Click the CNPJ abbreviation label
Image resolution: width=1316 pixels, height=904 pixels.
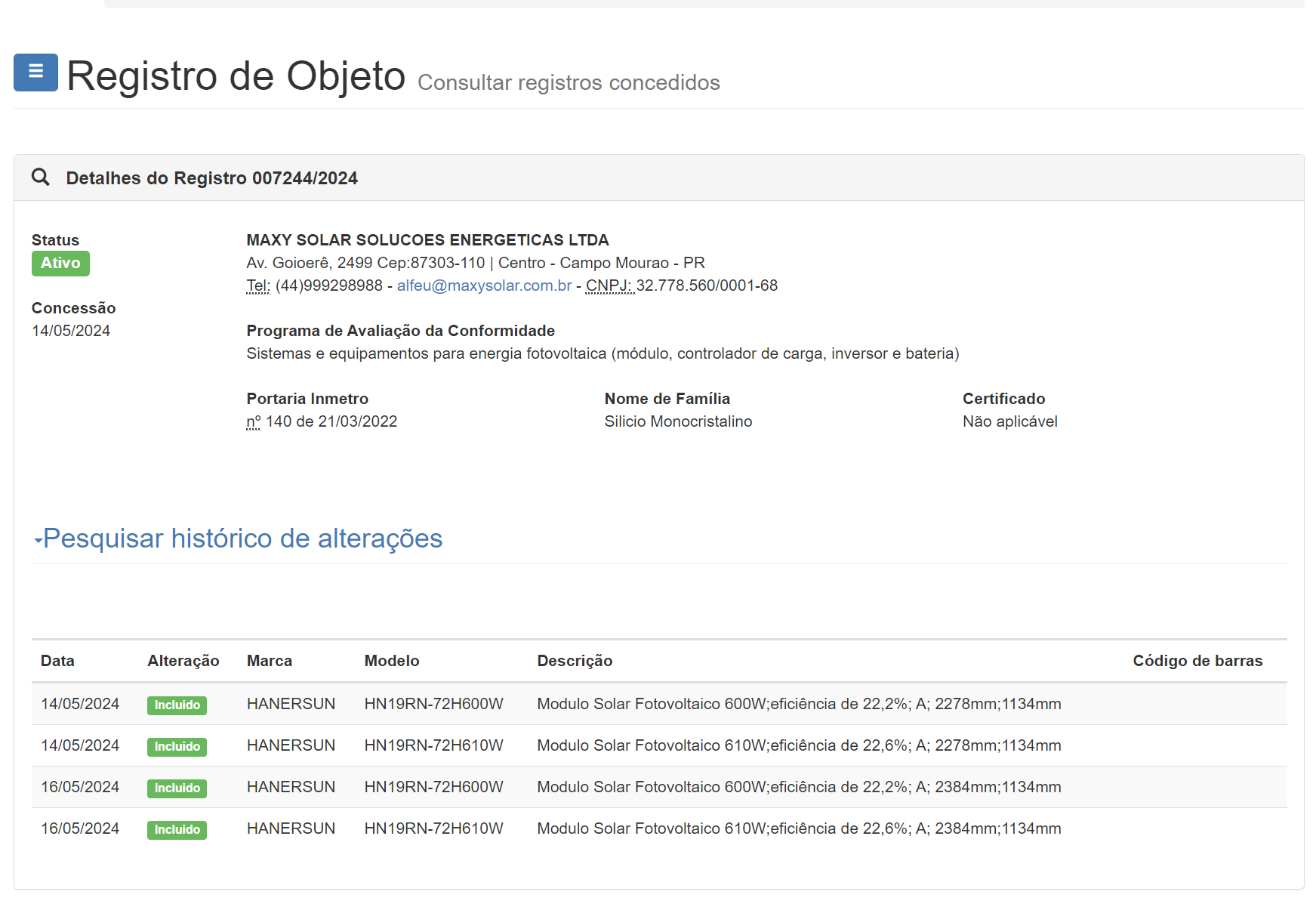click(x=609, y=285)
